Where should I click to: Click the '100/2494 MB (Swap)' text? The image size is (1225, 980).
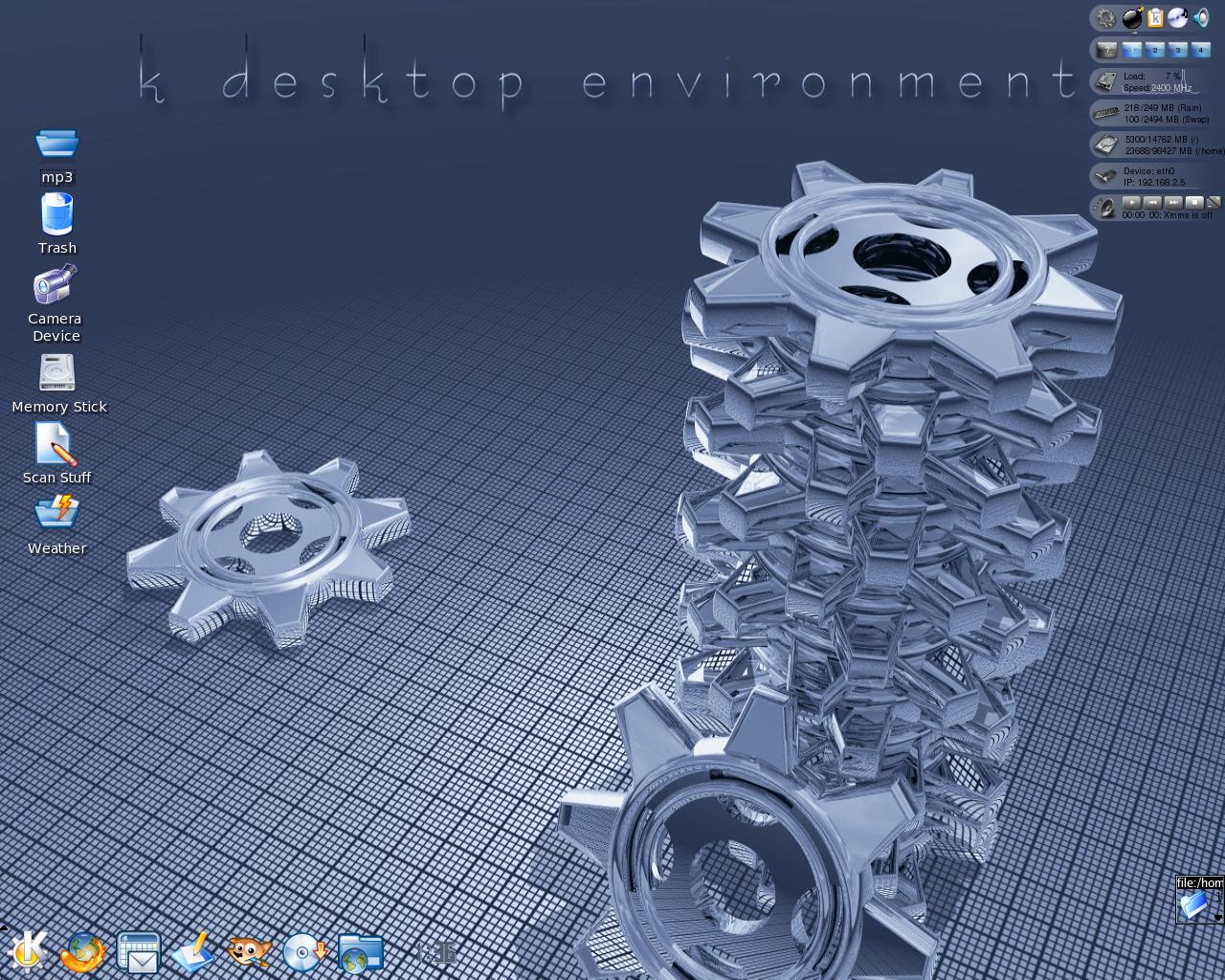(1167, 120)
